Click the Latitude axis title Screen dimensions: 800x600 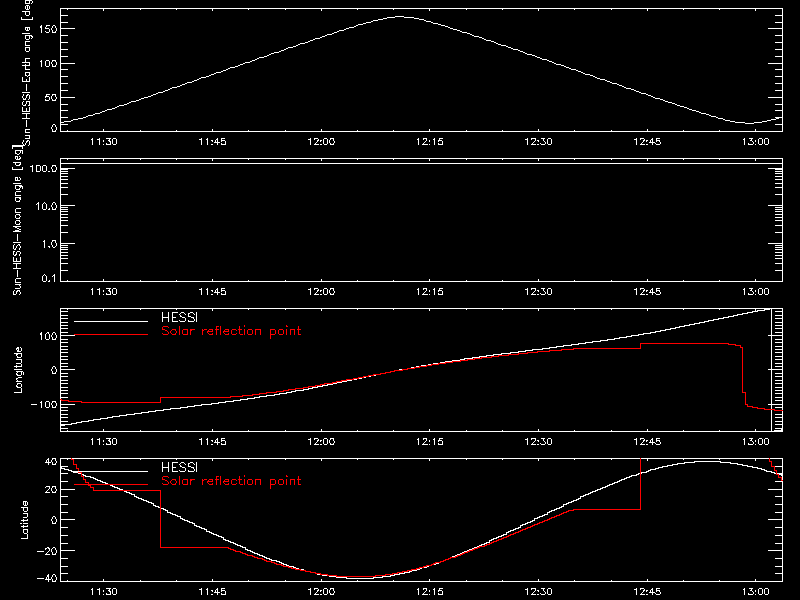coord(24,520)
